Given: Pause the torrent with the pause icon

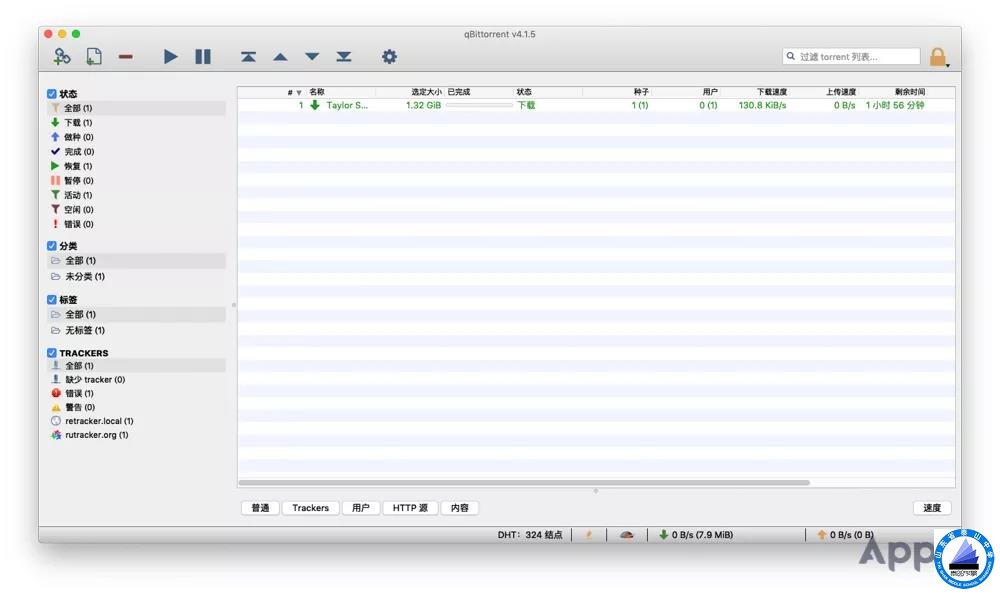Looking at the screenshot, I should pyautogui.click(x=203, y=57).
